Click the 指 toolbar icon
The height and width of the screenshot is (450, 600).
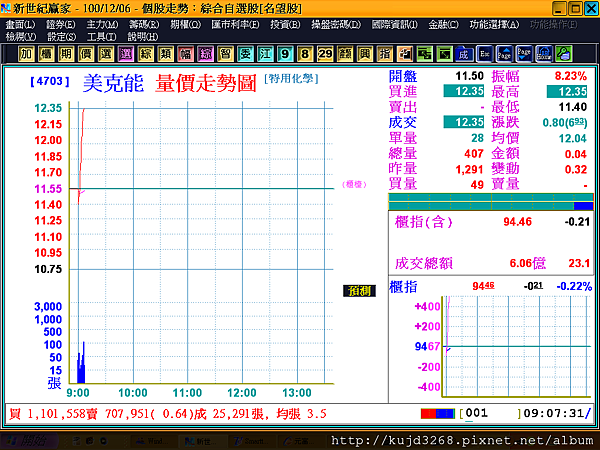385,54
